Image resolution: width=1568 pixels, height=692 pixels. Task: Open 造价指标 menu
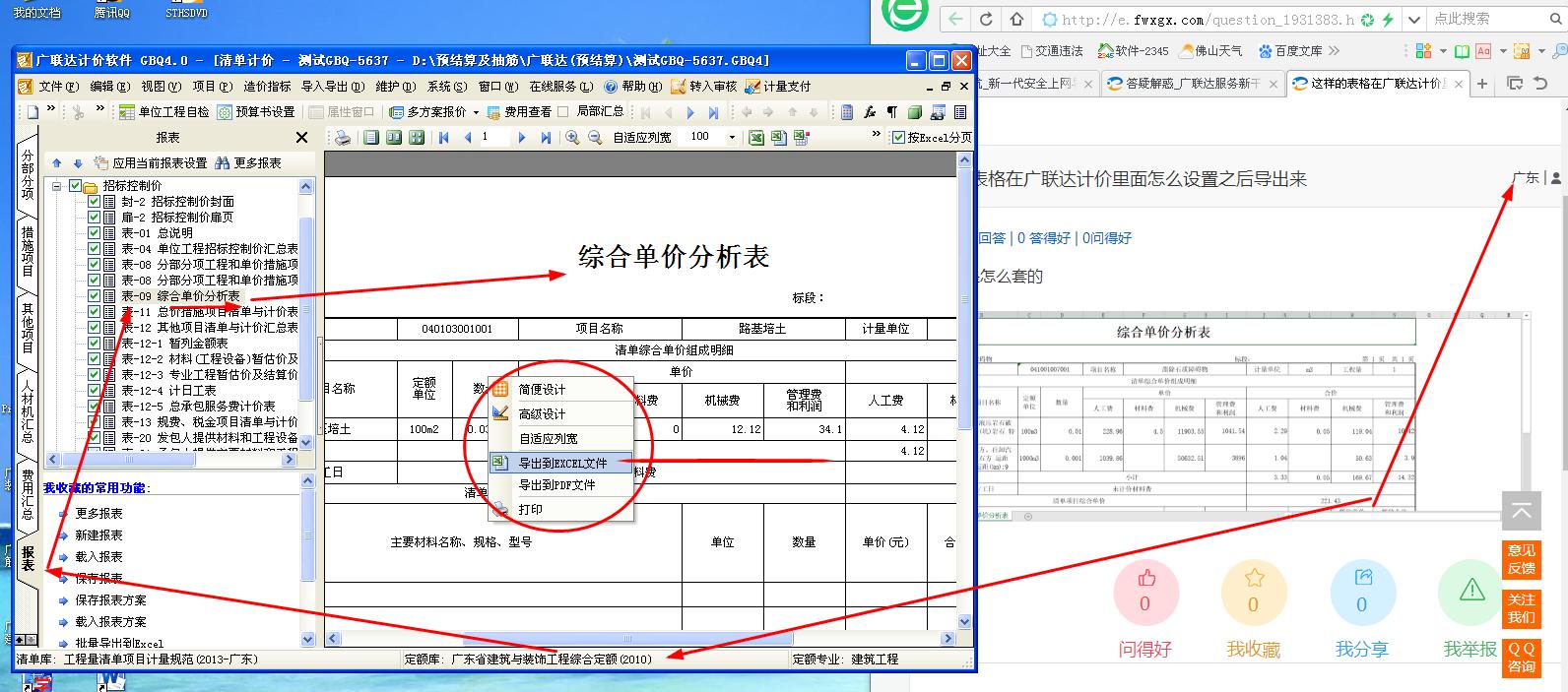(x=267, y=87)
